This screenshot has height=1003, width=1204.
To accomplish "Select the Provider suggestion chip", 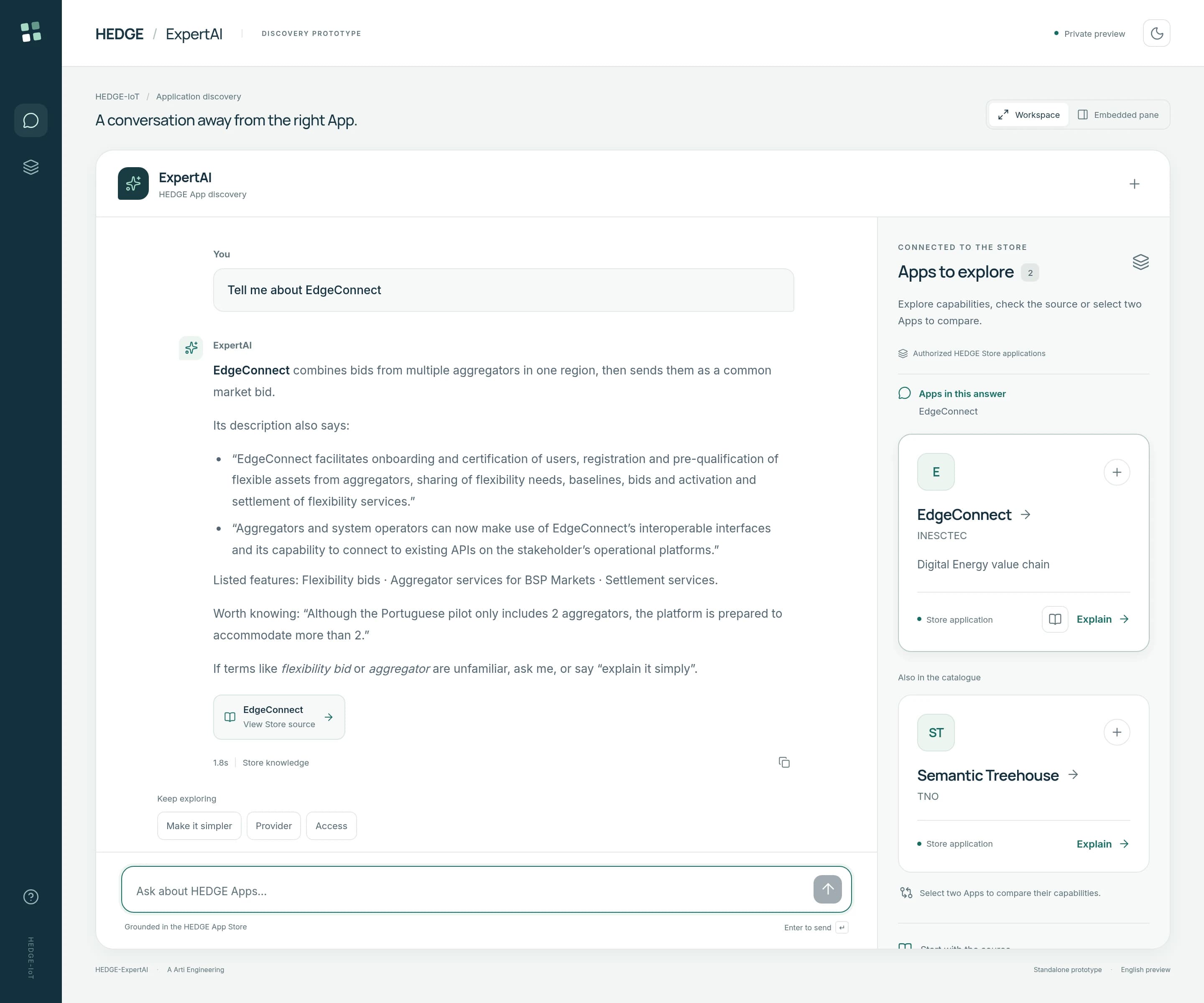I will coord(273,826).
